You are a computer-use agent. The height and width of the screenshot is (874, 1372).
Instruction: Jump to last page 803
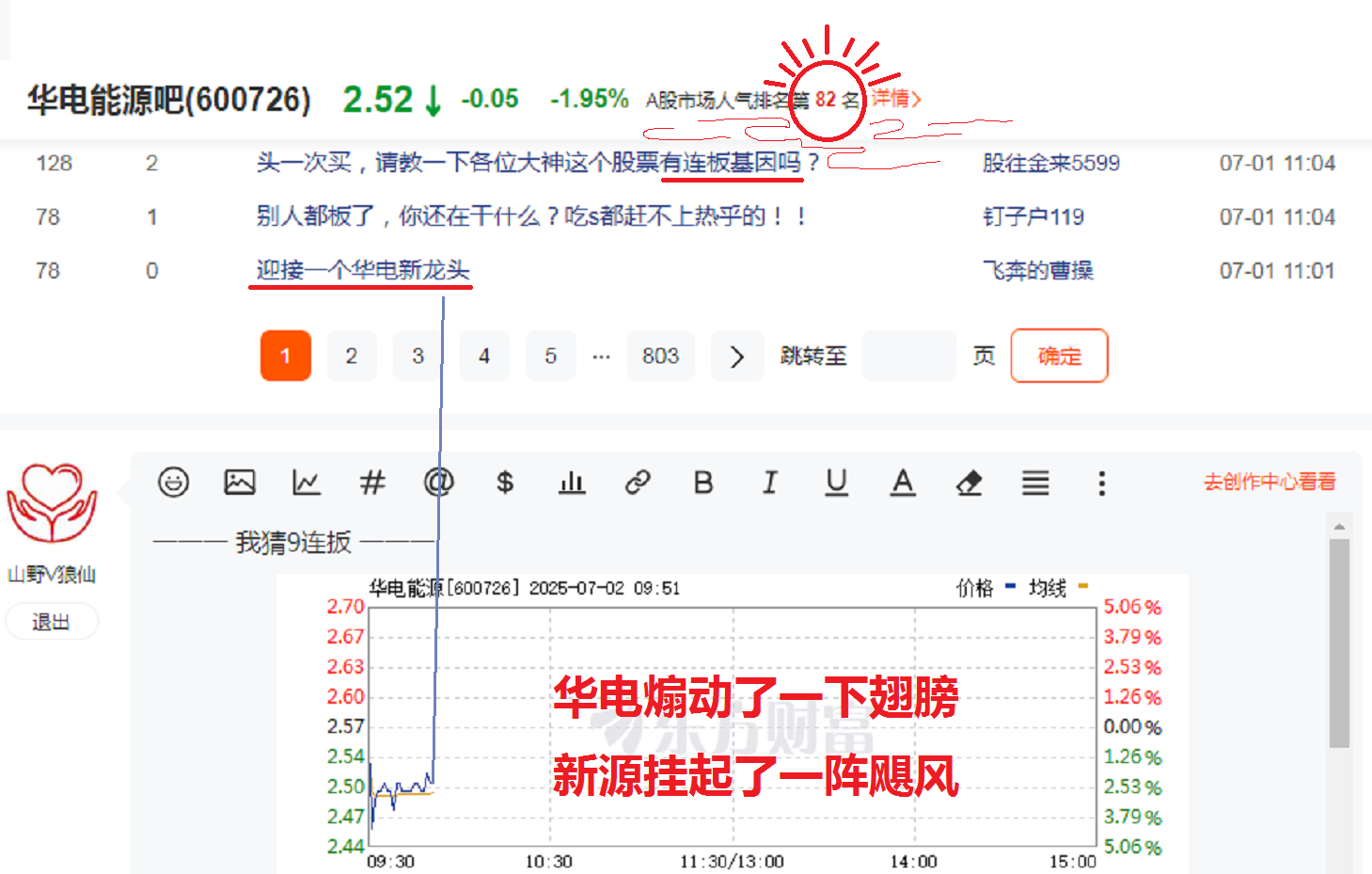(660, 356)
